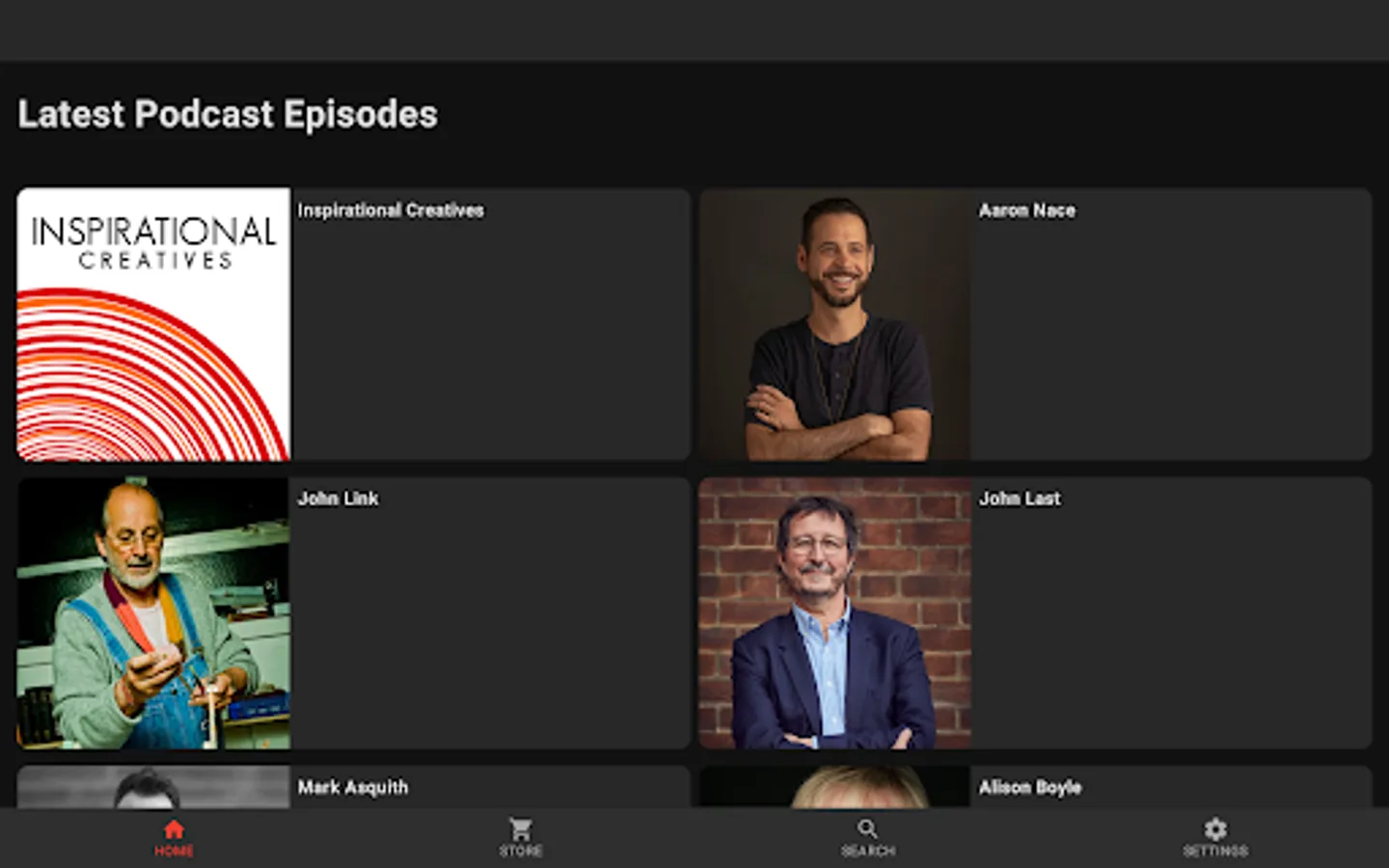Open the Alison Boyle episode thumbnail

click(835, 787)
